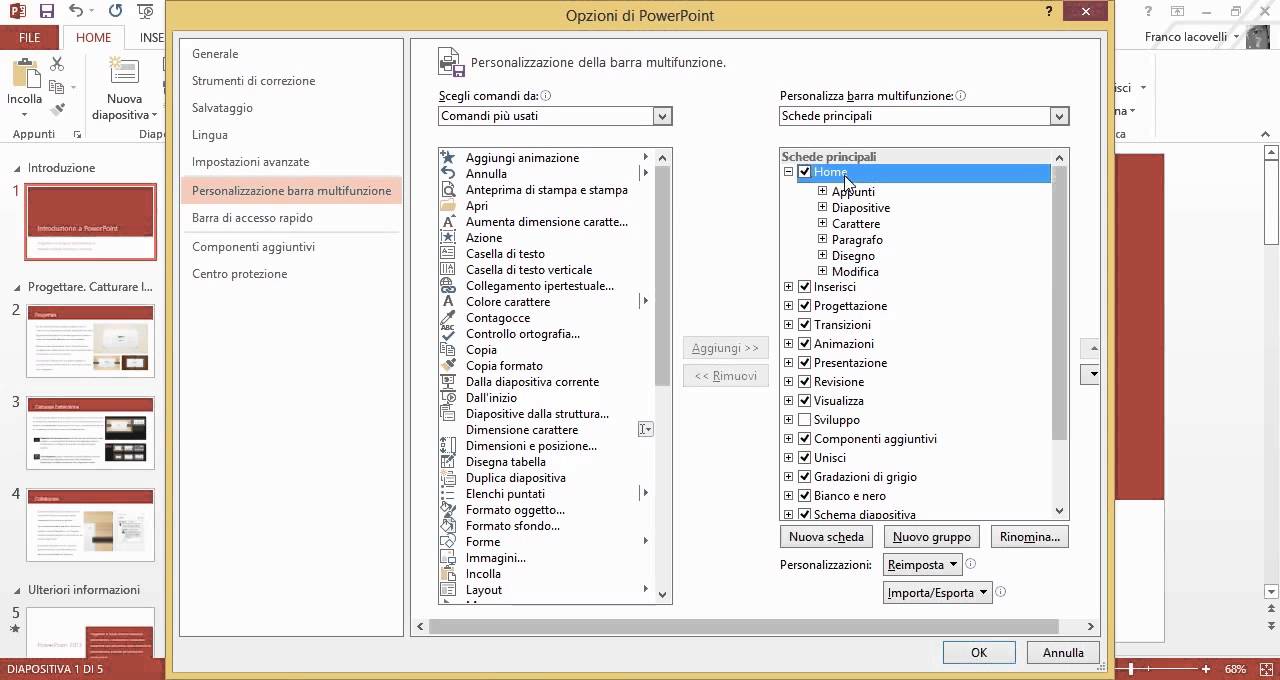This screenshot has height=680, width=1280.
Task: Click the Aumenta dimensione carattere icon
Action: (x=448, y=222)
